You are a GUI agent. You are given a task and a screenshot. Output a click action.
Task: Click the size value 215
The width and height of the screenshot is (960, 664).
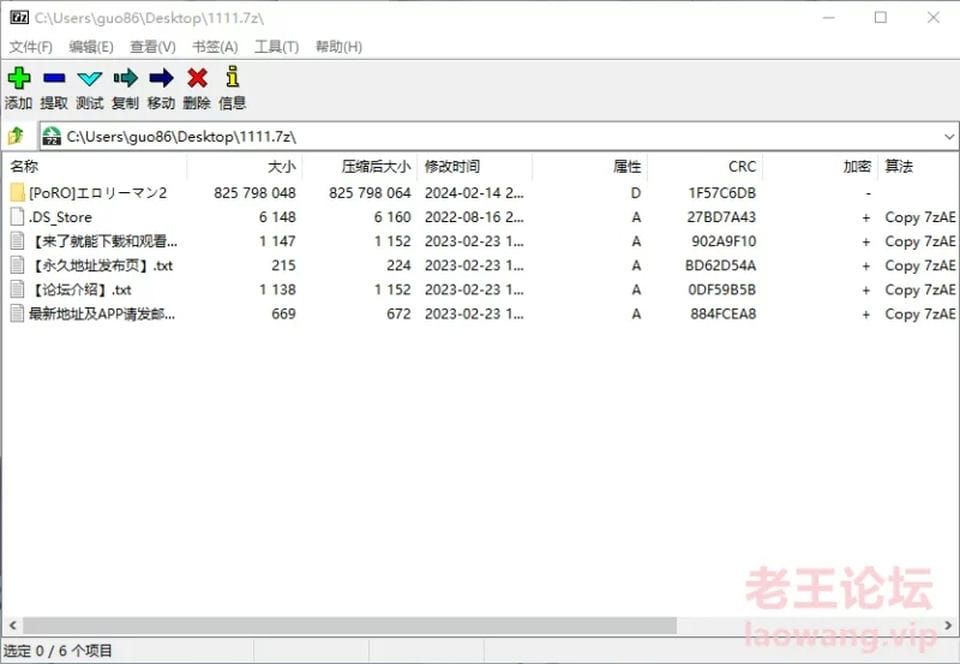click(x=283, y=266)
